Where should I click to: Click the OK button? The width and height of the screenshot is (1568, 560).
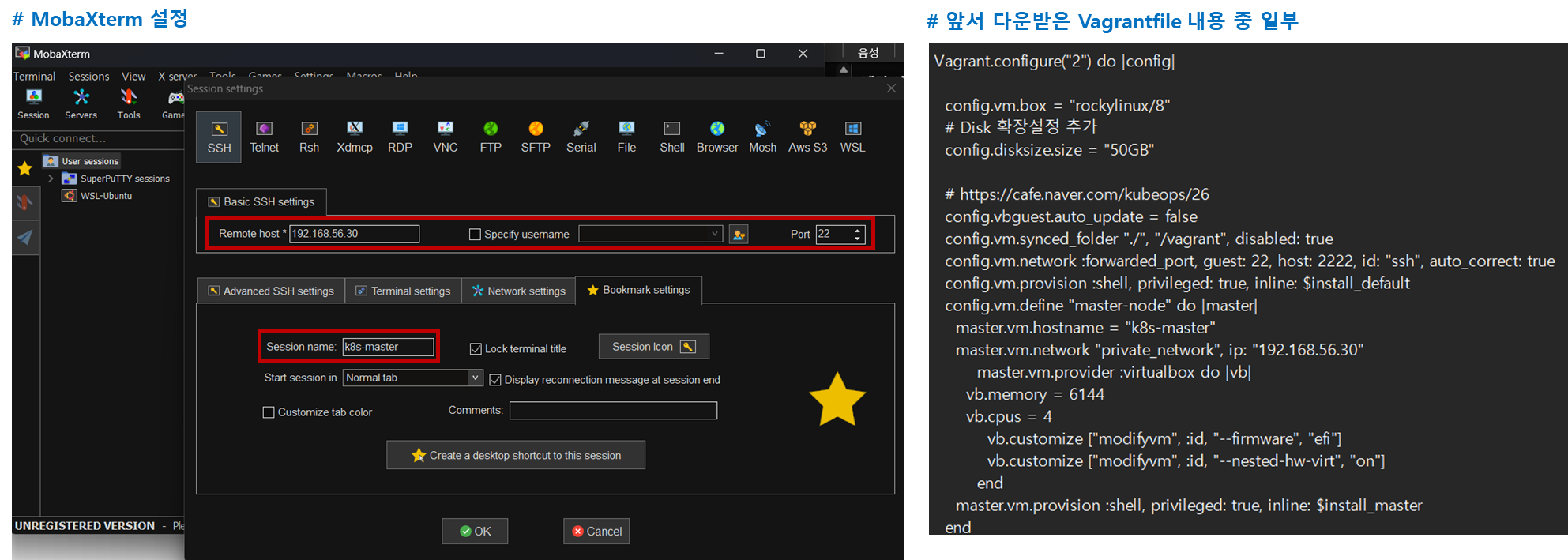[x=475, y=532]
